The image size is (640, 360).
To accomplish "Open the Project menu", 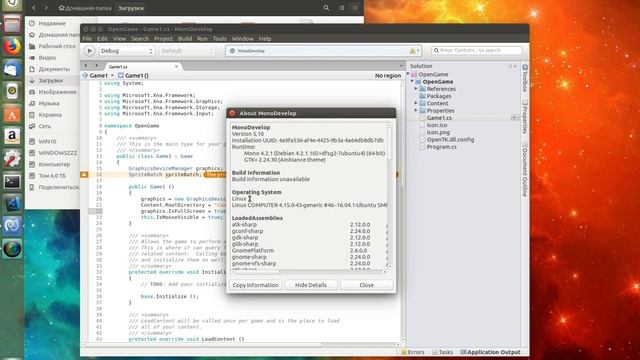I will pos(163,39).
